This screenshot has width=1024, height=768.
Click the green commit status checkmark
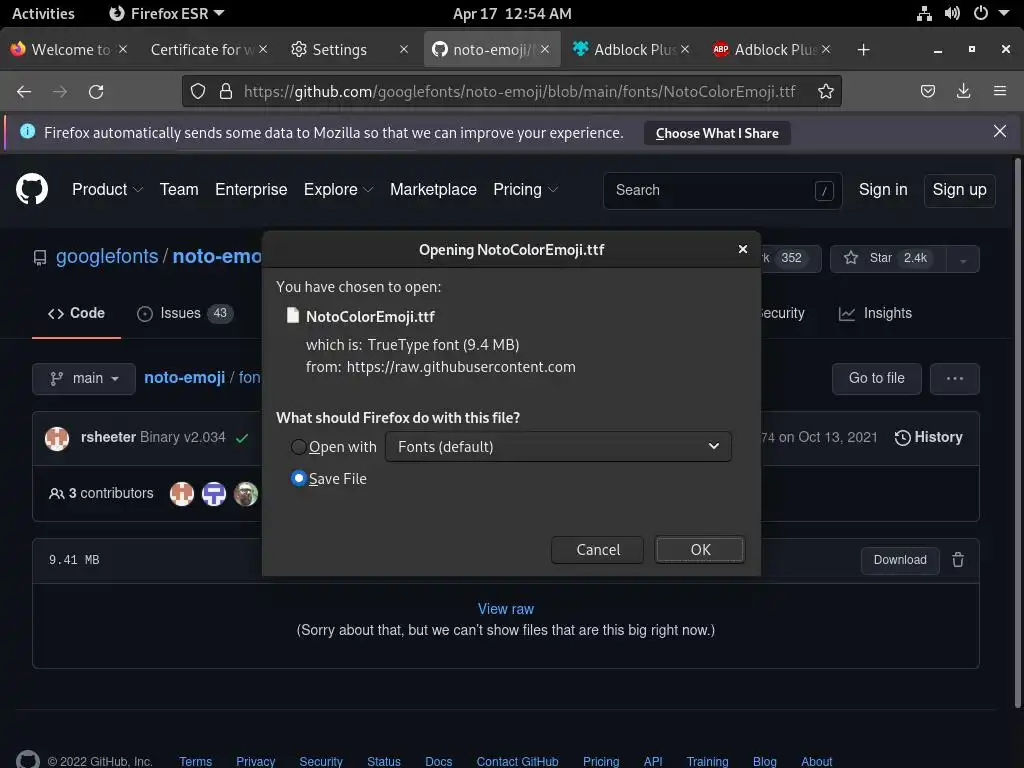click(x=242, y=438)
